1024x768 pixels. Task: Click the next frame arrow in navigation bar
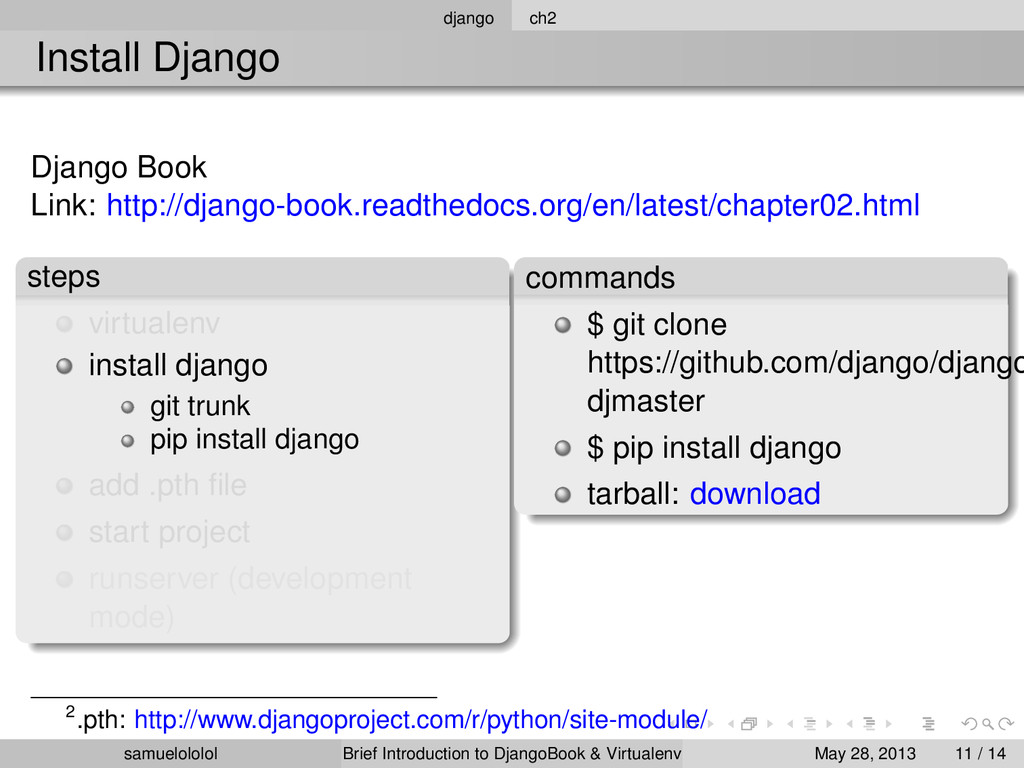(x=770, y=724)
